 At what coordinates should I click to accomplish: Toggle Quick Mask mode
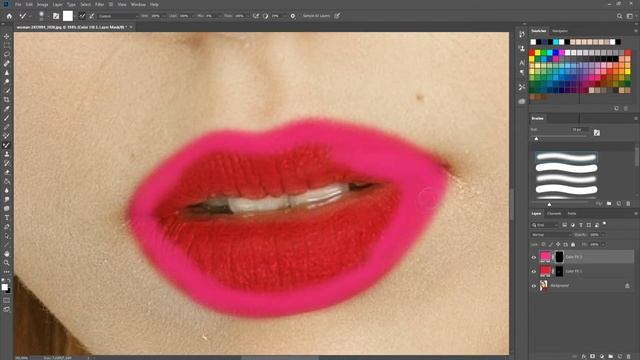[x=7, y=300]
